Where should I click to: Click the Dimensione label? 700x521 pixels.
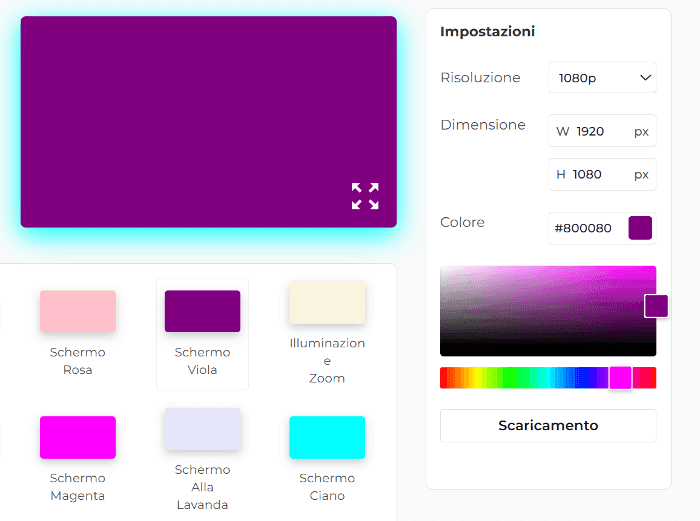483,125
